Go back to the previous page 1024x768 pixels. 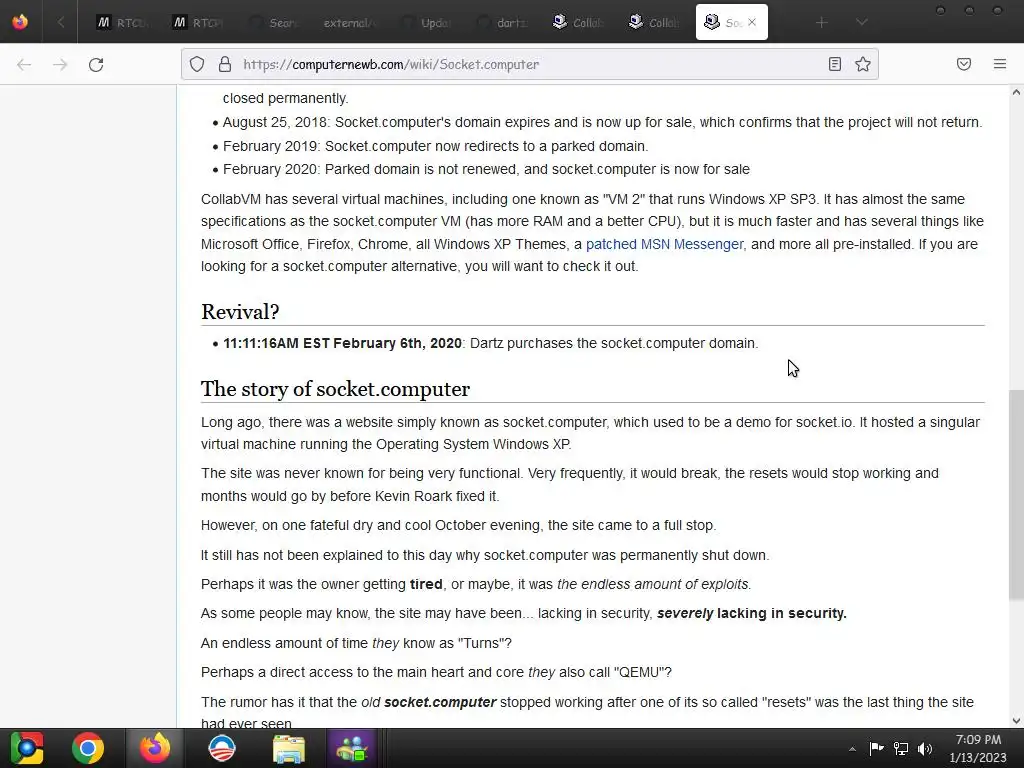(24, 64)
